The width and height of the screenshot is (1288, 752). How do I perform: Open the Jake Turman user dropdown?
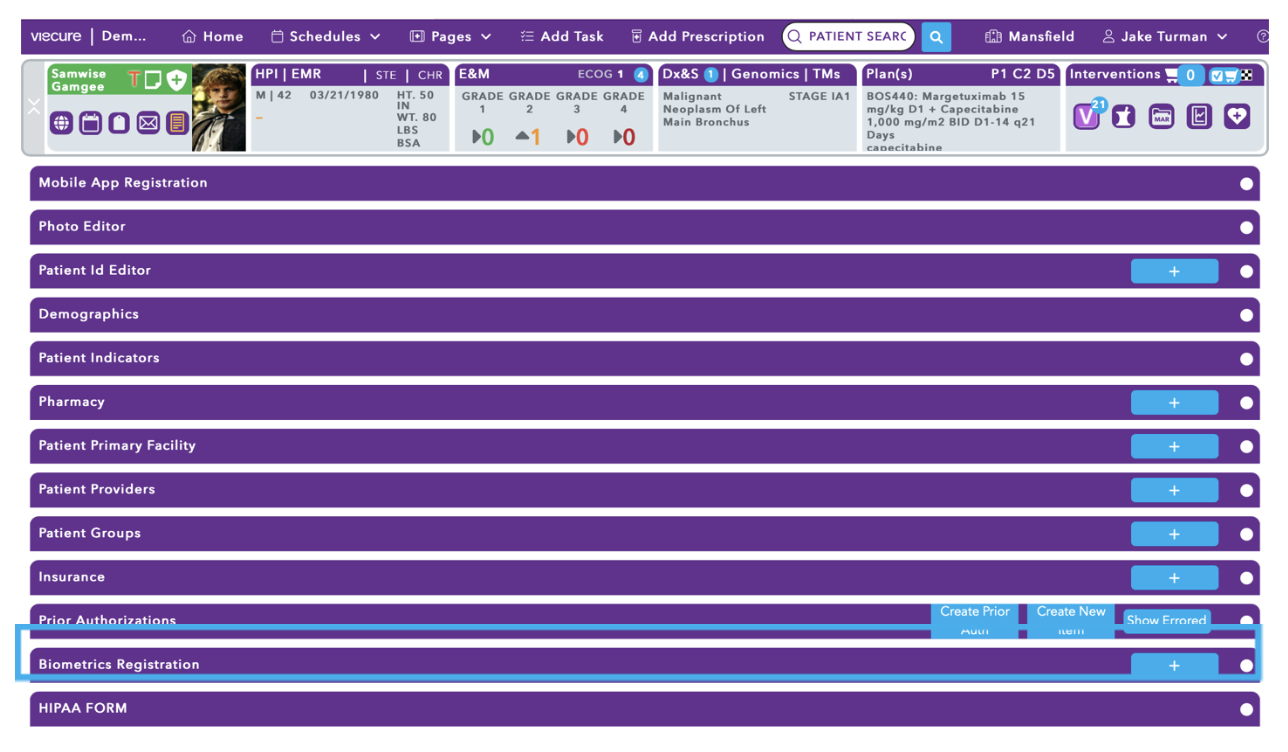(1165, 36)
